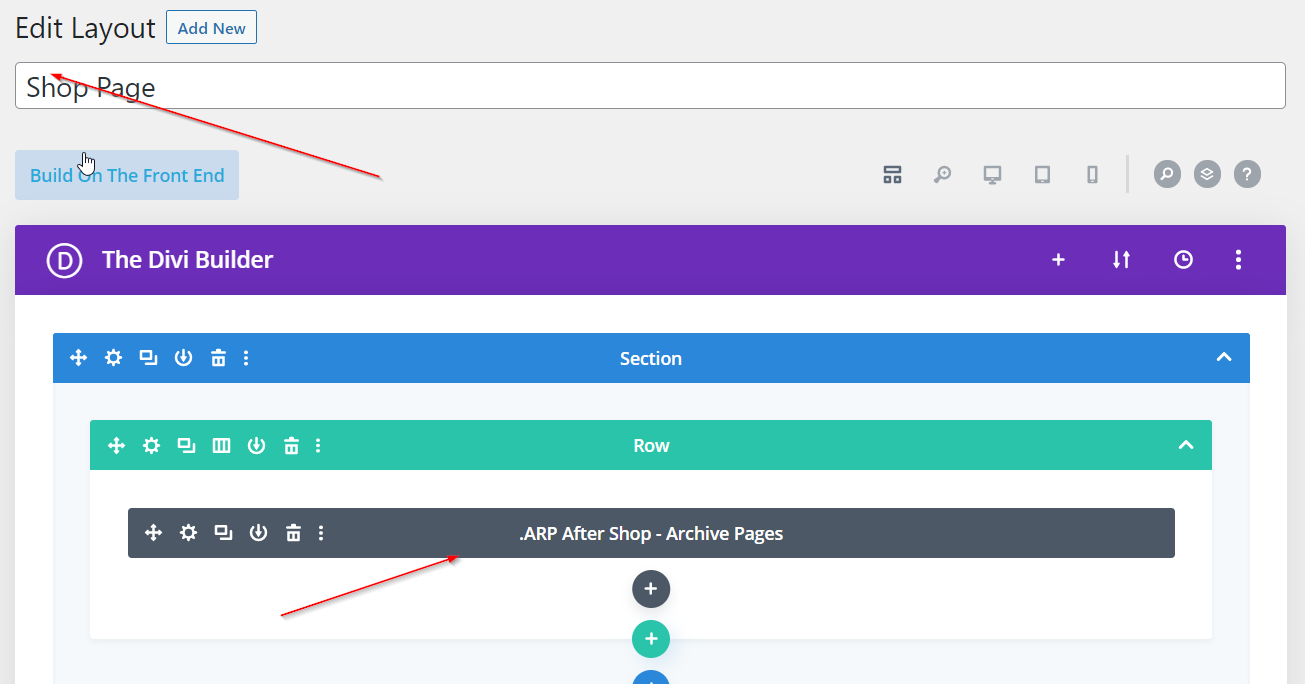Add new module with dark plus button
This screenshot has height=684, width=1305.
pos(651,589)
